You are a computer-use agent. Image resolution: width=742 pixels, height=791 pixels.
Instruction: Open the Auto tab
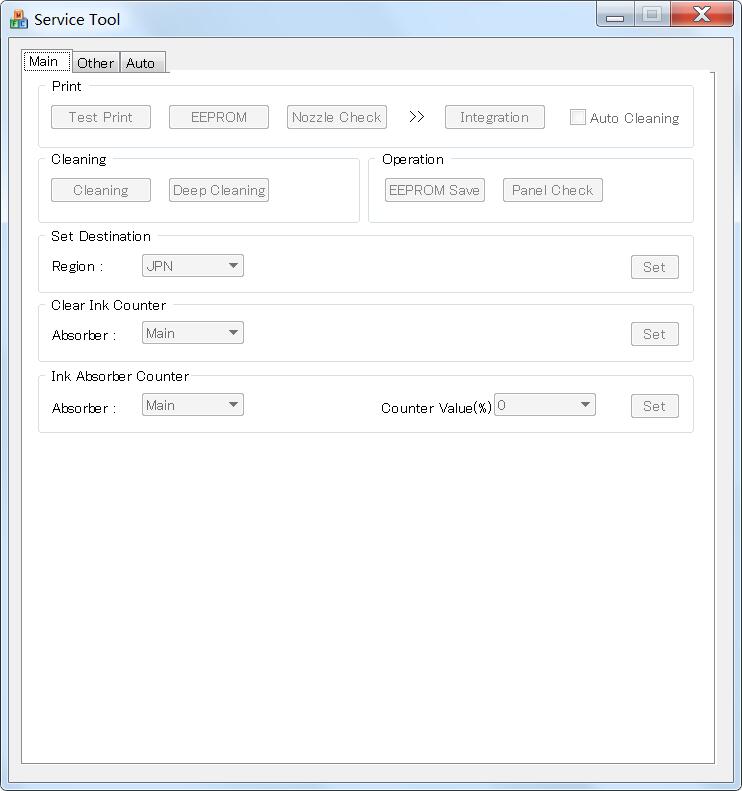[142, 63]
